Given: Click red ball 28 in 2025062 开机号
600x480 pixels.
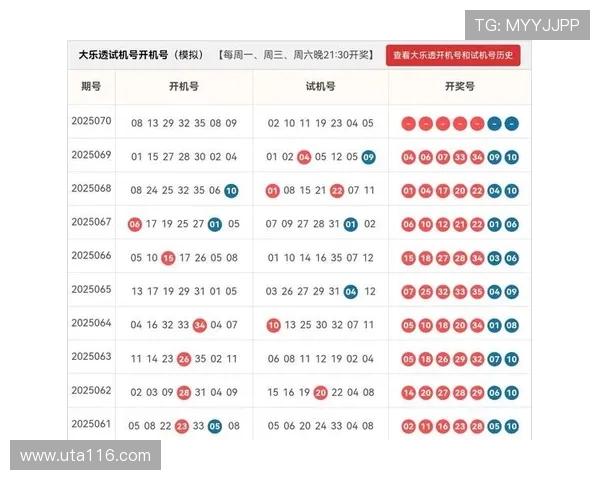Looking at the screenshot, I should click(x=184, y=393).
